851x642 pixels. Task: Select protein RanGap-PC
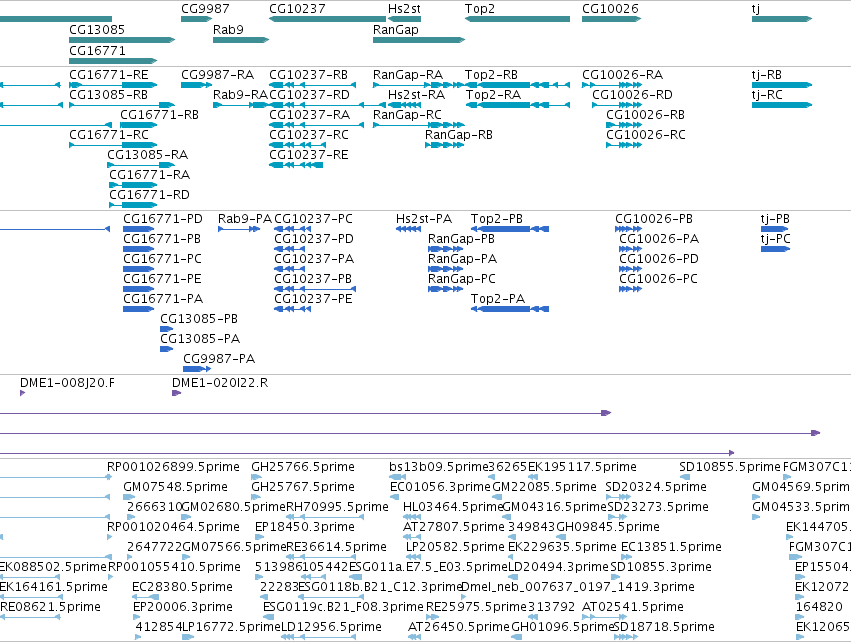(462, 279)
